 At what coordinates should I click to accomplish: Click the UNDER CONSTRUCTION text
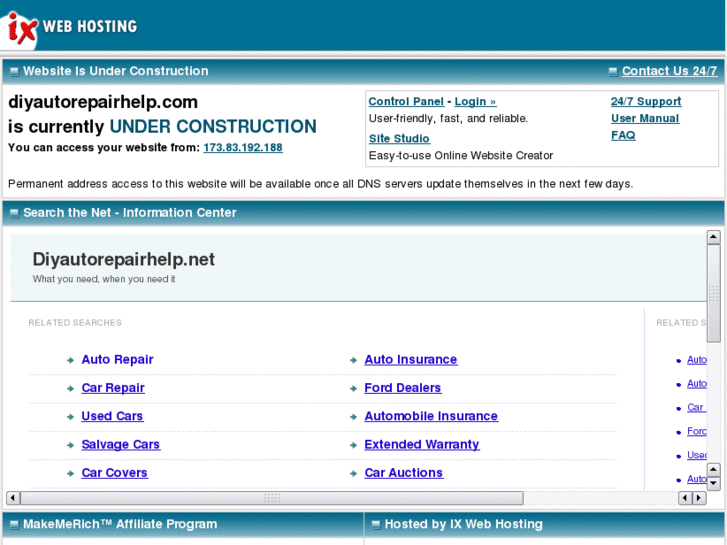coord(213,127)
